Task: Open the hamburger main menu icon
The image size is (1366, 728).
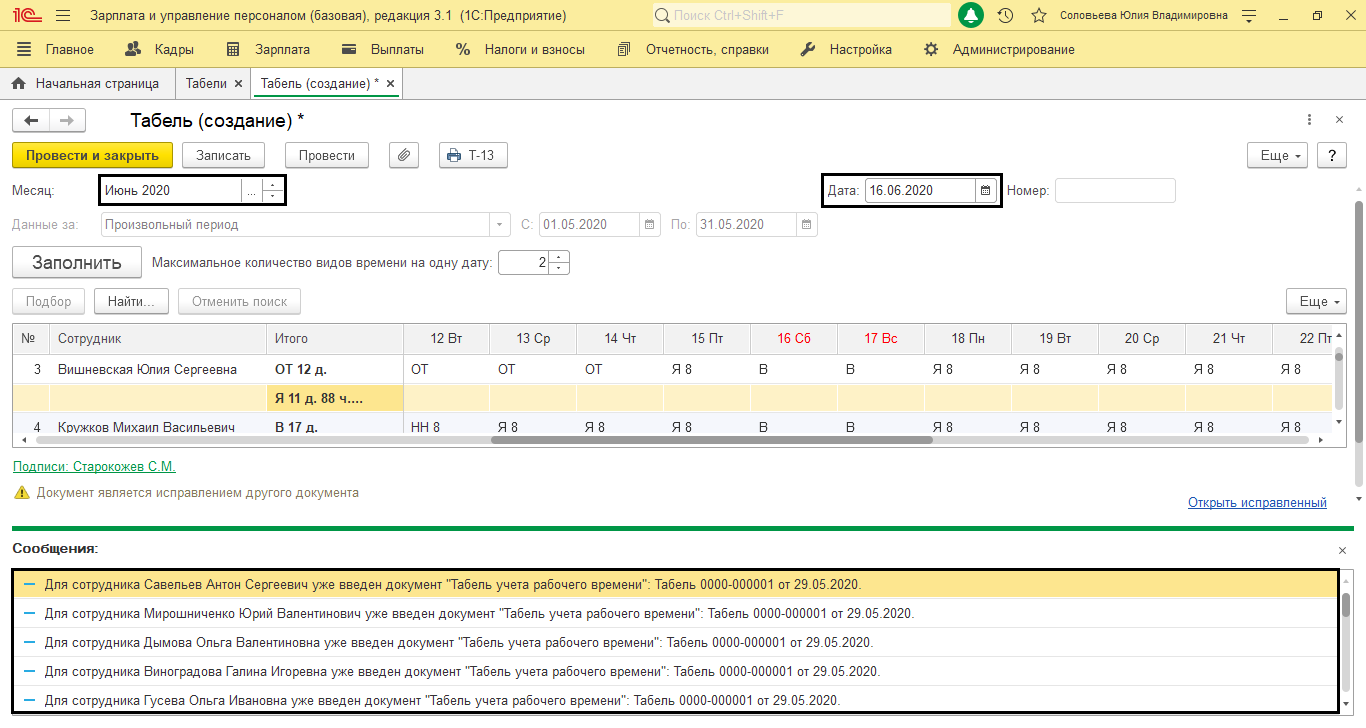Action: pyautogui.click(x=63, y=16)
